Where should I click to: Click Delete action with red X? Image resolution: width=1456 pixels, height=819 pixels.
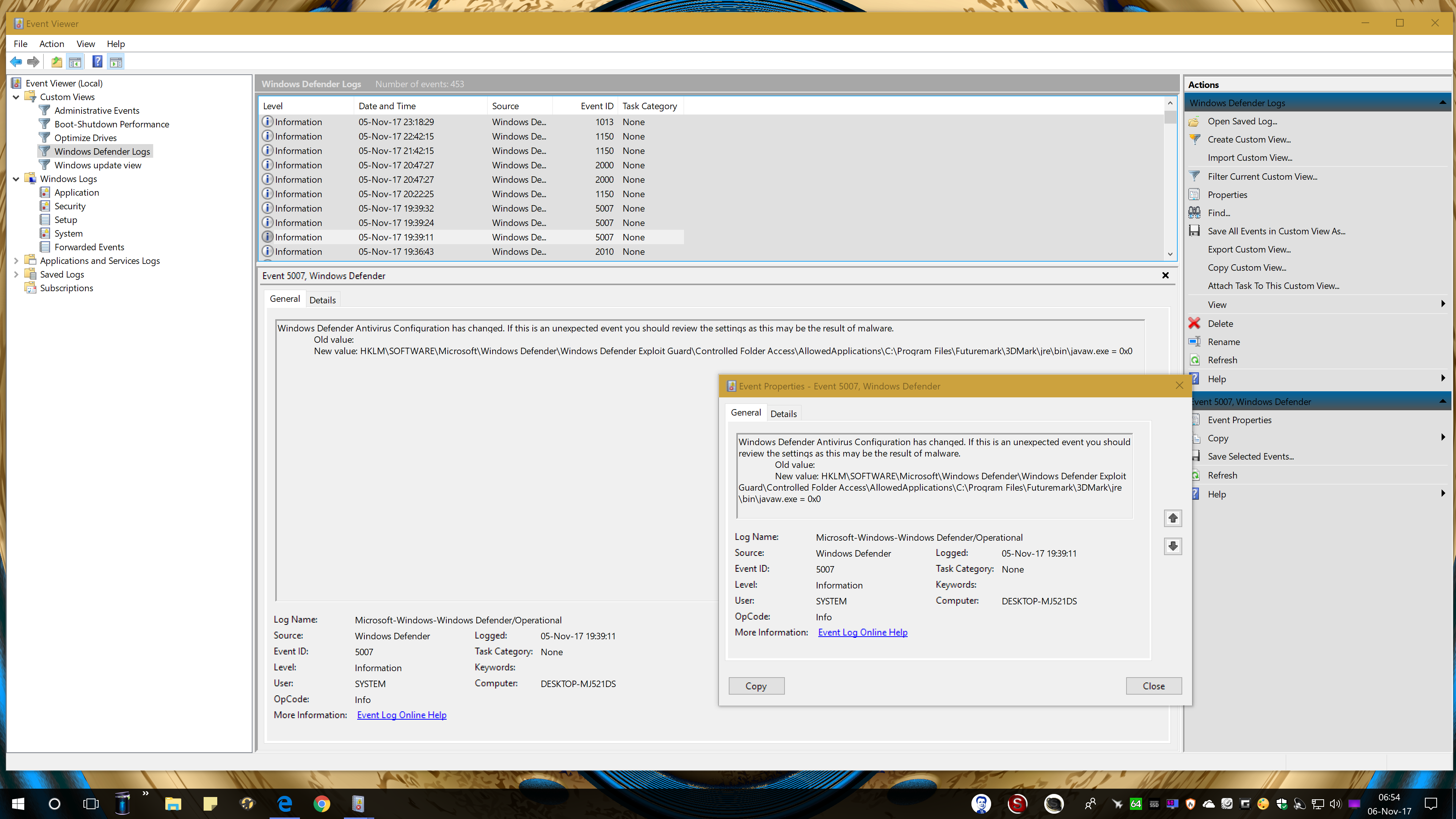tap(1220, 323)
